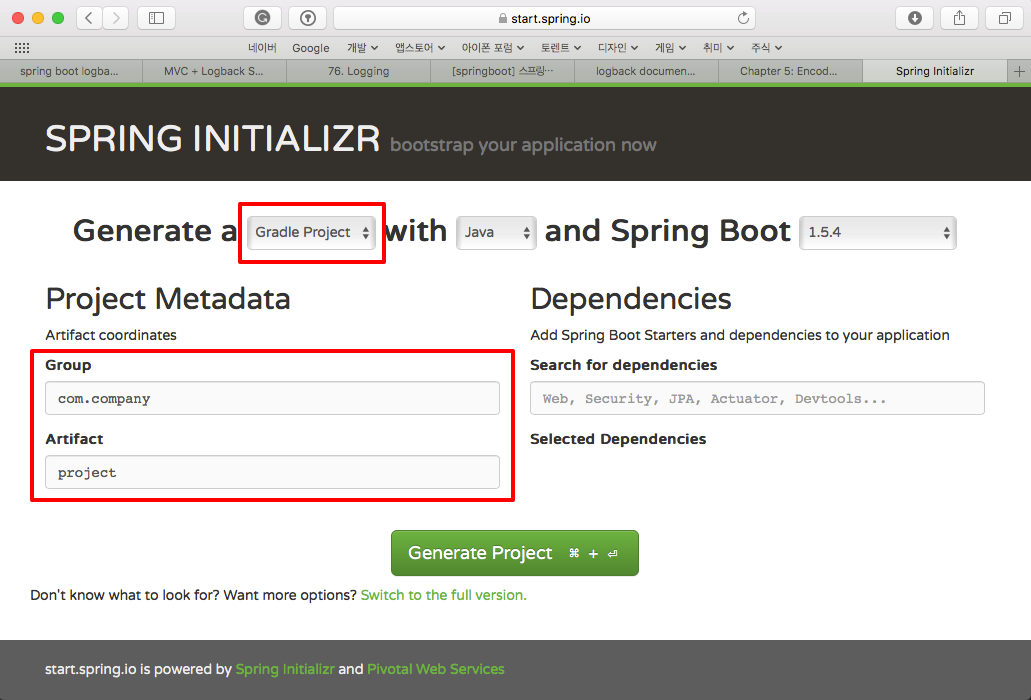Click the circular-arrow extension icon
Screen dimensions: 1031x700
pyautogui.click(x=262, y=17)
